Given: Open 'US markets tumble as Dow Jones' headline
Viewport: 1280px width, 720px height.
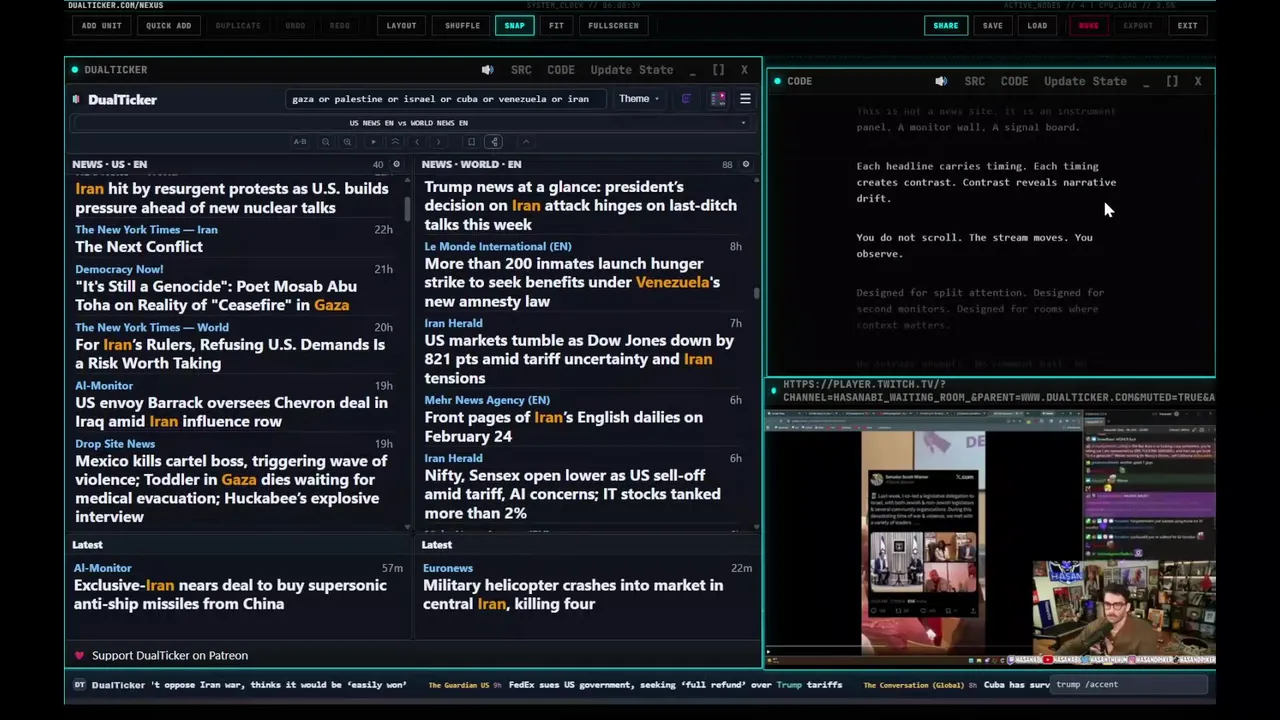Looking at the screenshot, I should tap(579, 359).
